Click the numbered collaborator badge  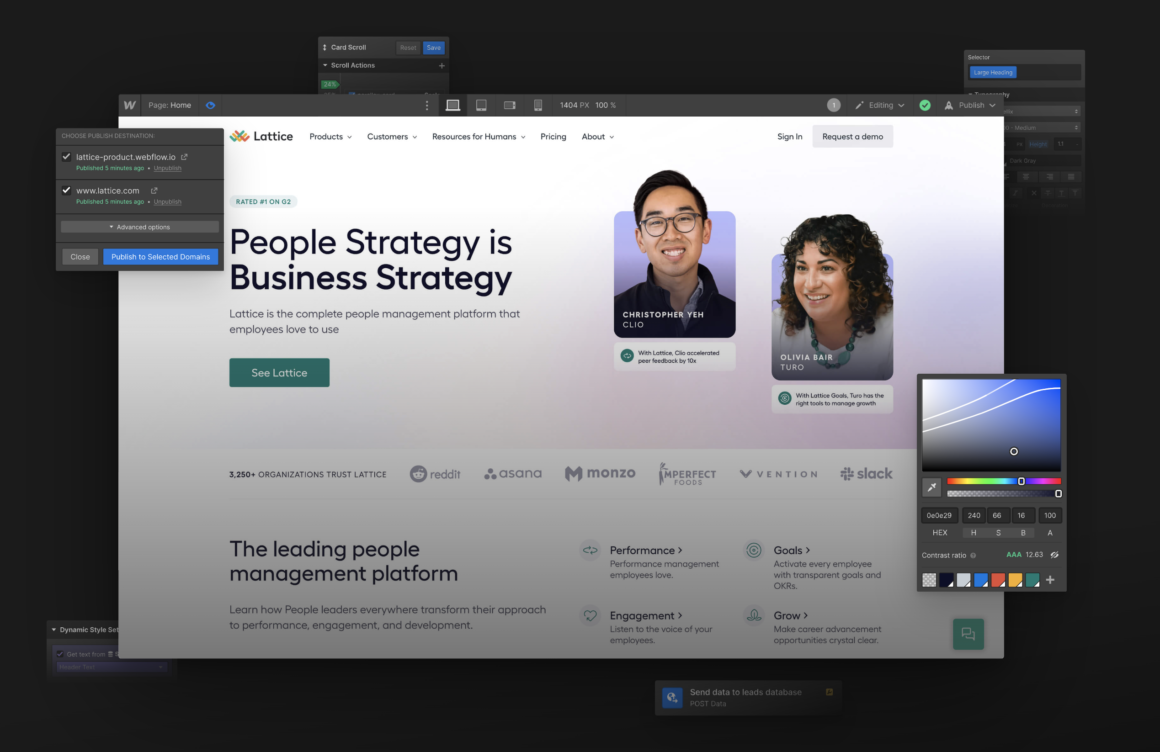tap(833, 105)
